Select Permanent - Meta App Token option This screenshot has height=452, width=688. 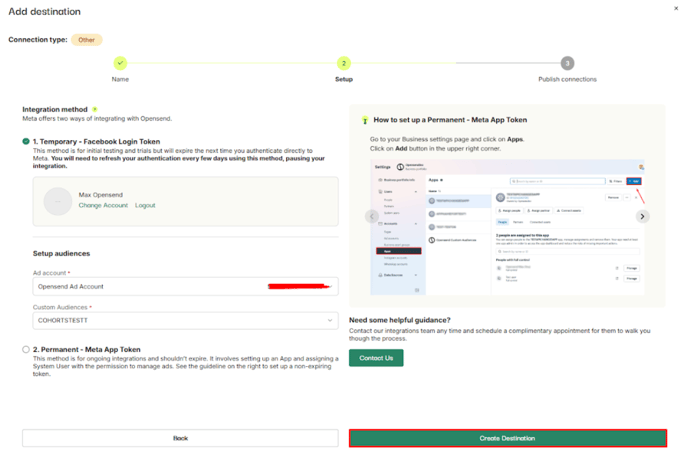tap(26, 350)
